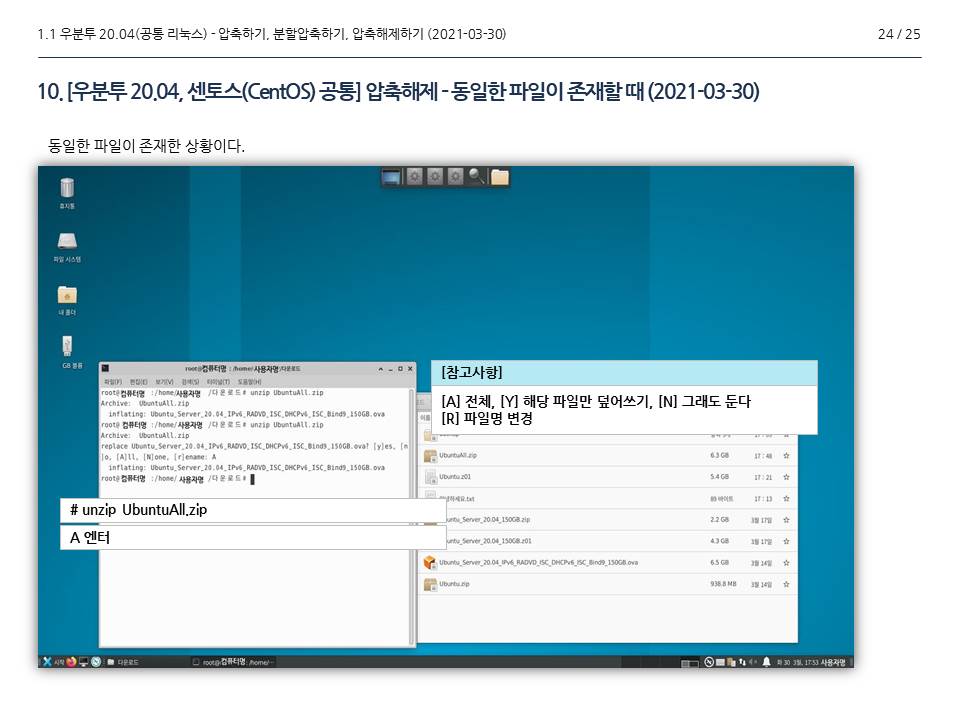Switch to the Downloads folder taskbar button

pyautogui.click(x=123, y=662)
